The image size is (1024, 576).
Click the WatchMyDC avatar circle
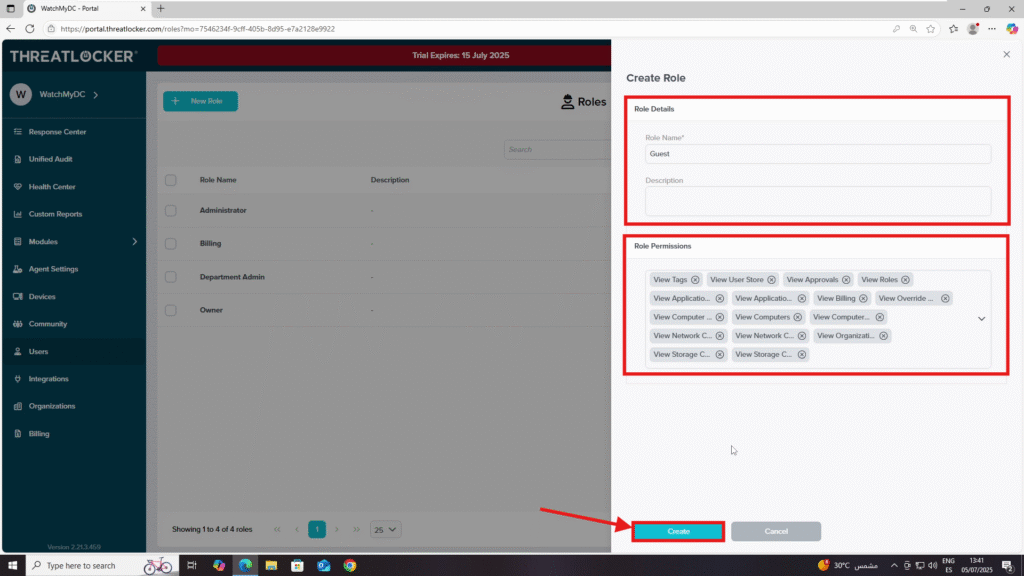(x=21, y=95)
